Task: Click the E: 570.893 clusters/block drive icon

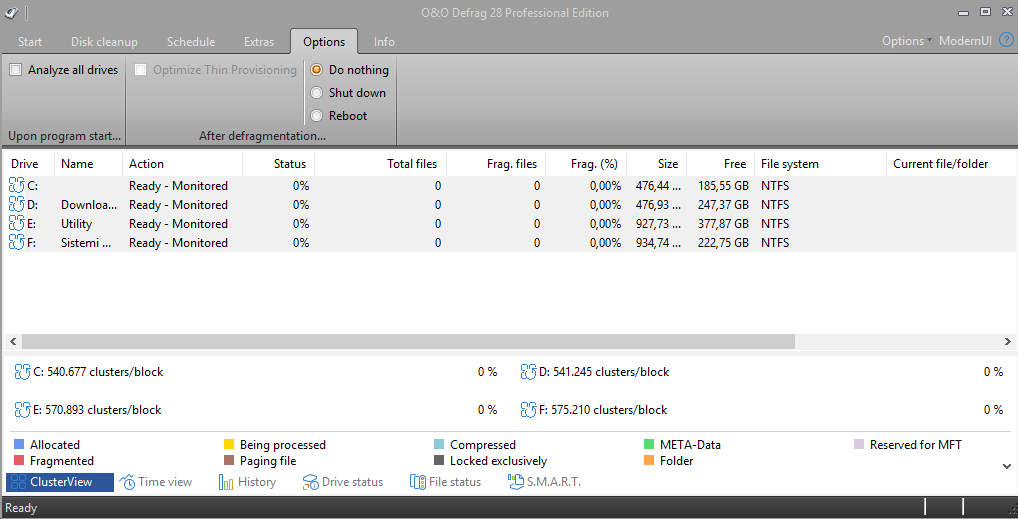Action: click(x=22, y=410)
